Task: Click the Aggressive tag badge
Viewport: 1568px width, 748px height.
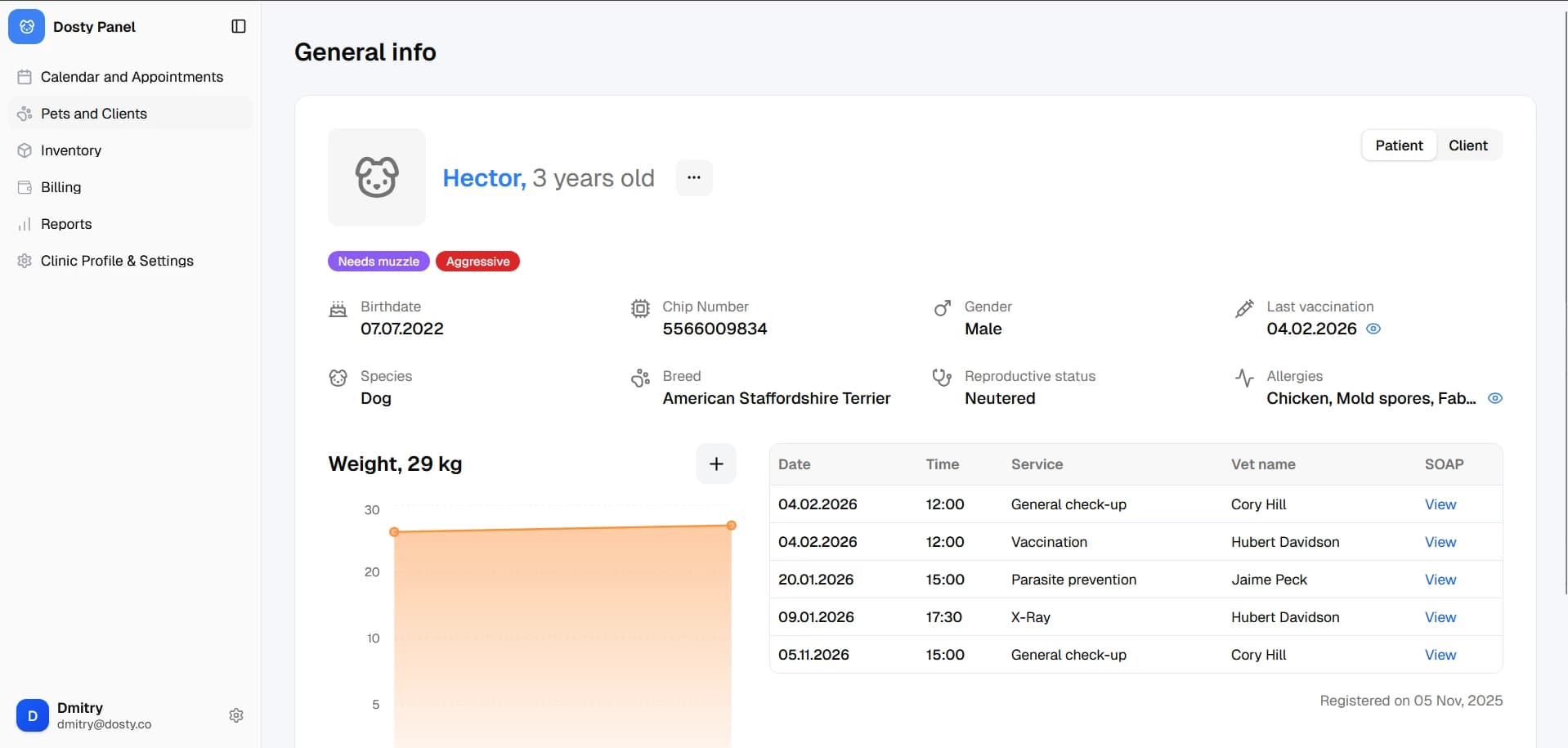Action: [x=477, y=262]
